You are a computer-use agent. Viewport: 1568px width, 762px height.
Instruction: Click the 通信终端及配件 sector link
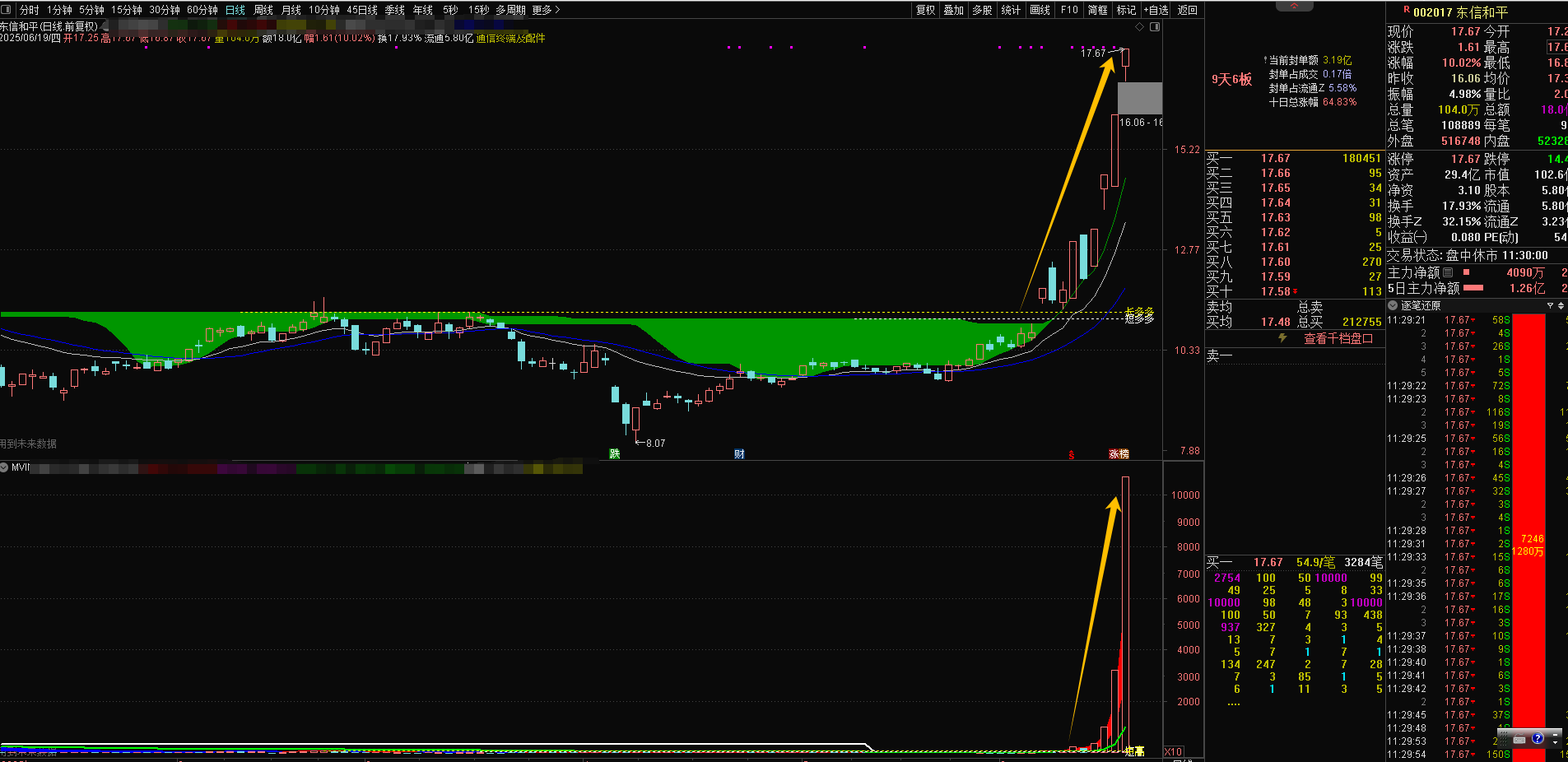[x=510, y=38]
